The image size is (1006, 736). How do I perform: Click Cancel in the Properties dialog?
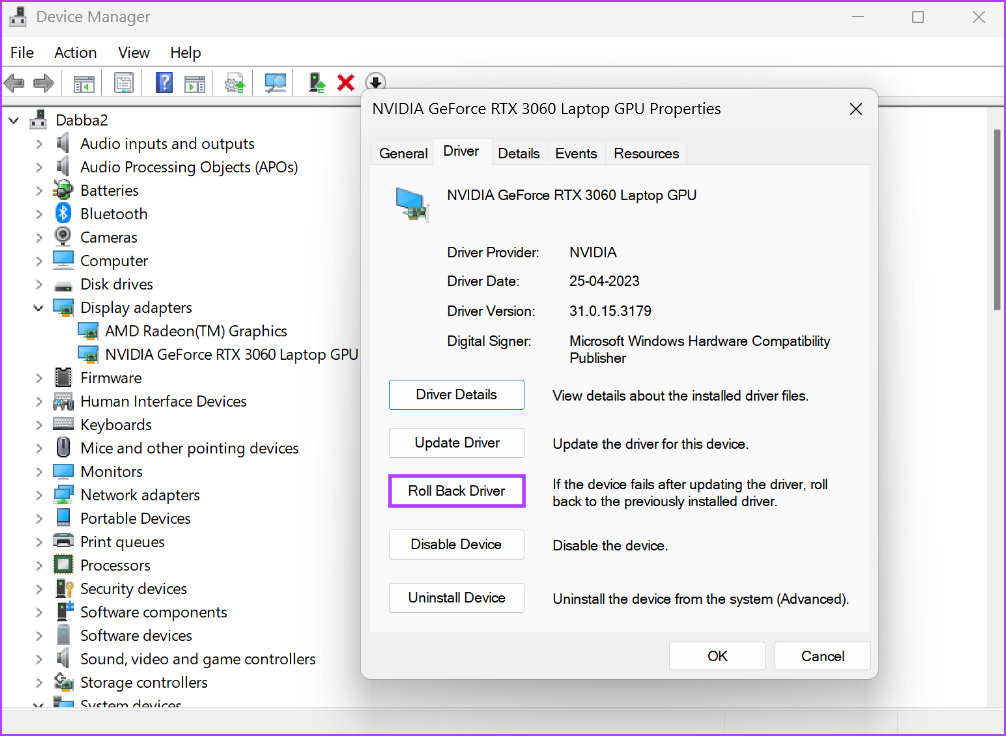click(822, 656)
